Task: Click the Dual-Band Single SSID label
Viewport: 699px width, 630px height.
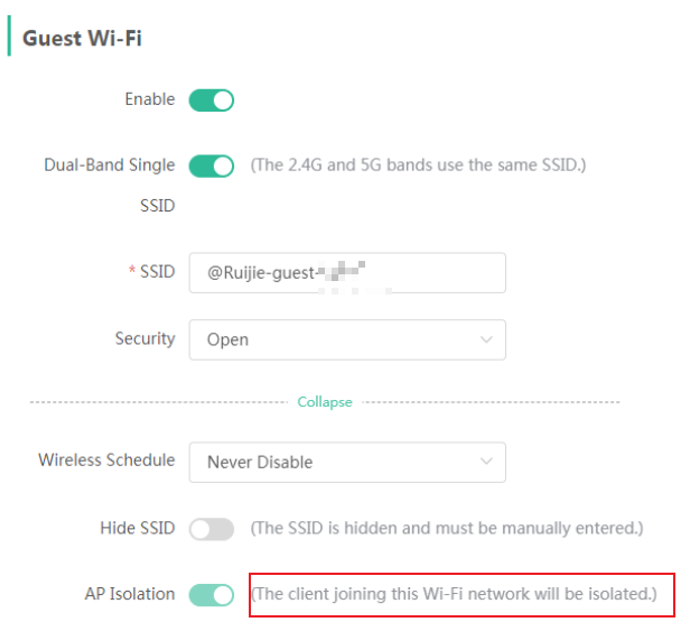Action: tap(109, 165)
